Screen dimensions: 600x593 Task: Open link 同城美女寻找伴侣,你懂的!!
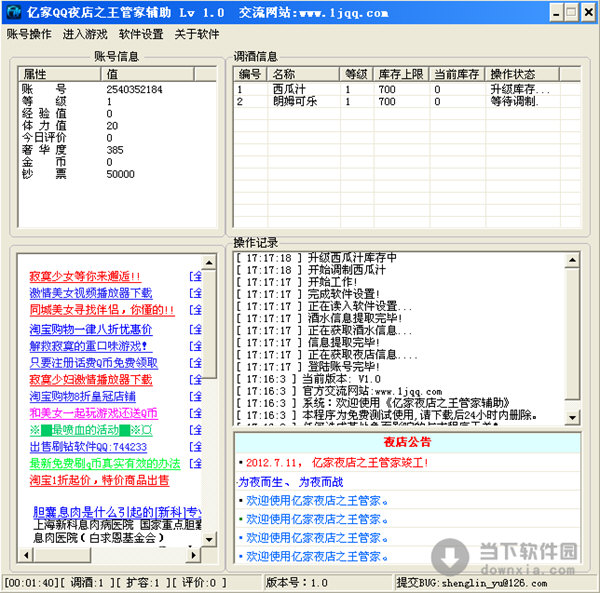[x=102, y=310]
